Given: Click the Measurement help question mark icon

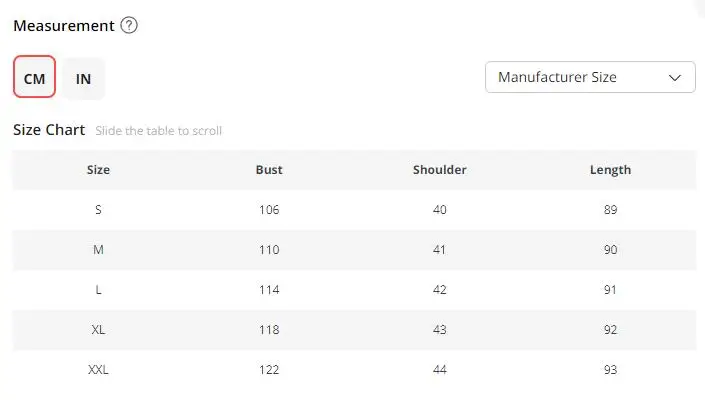Looking at the screenshot, I should (x=129, y=26).
